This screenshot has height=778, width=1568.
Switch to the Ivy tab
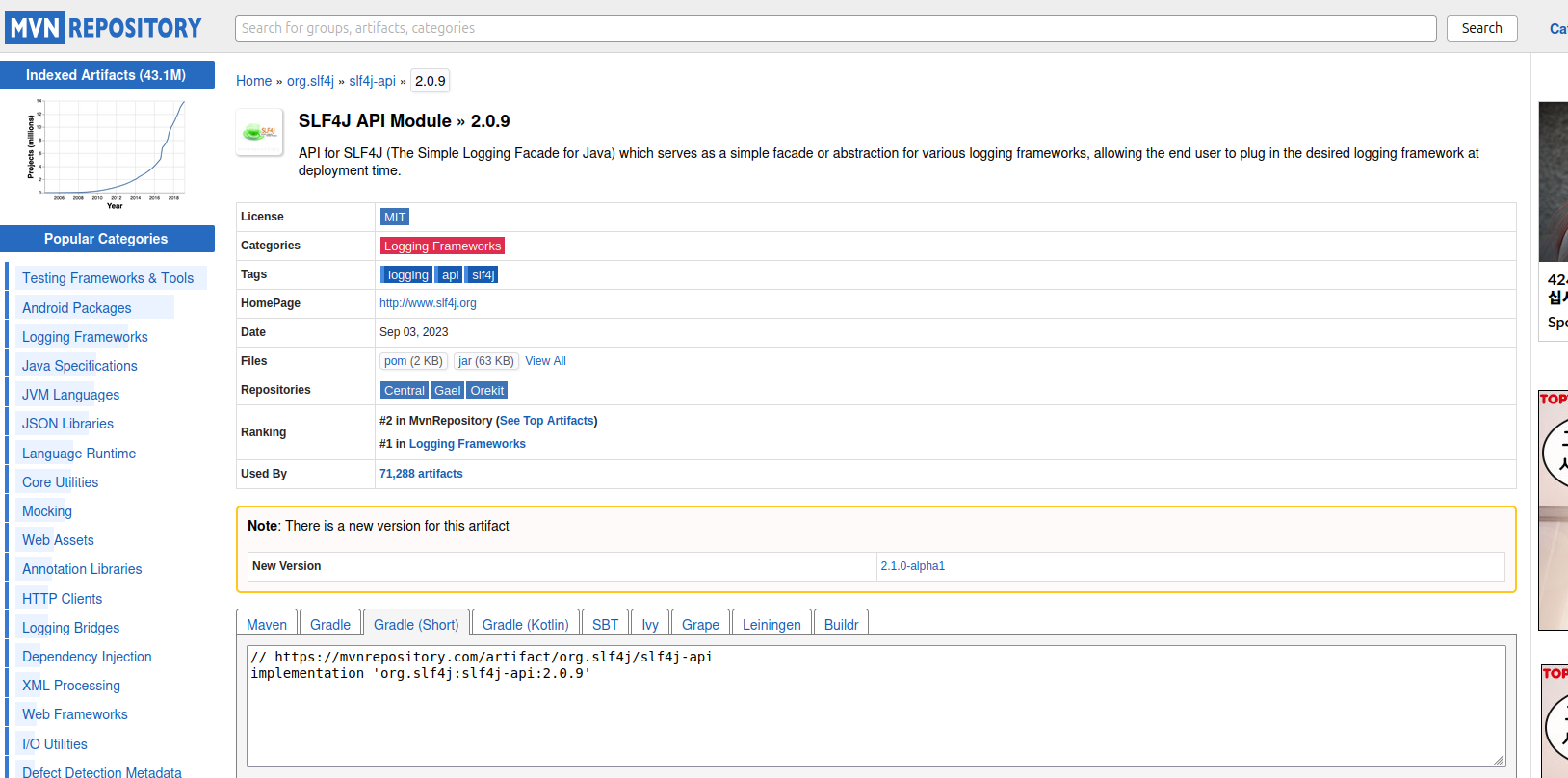pos(650,624)
